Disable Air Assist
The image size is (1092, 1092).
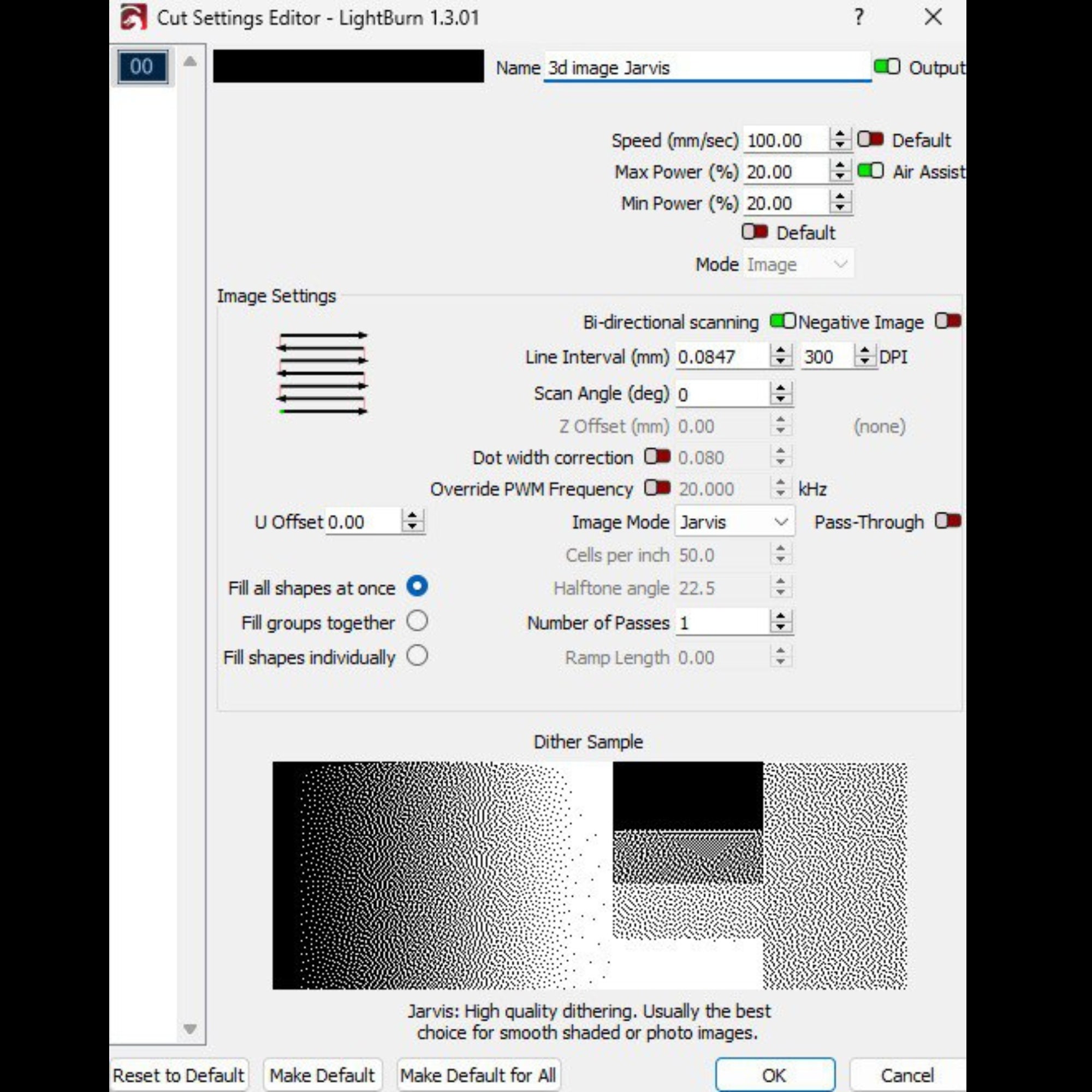[x=870, y=171]
